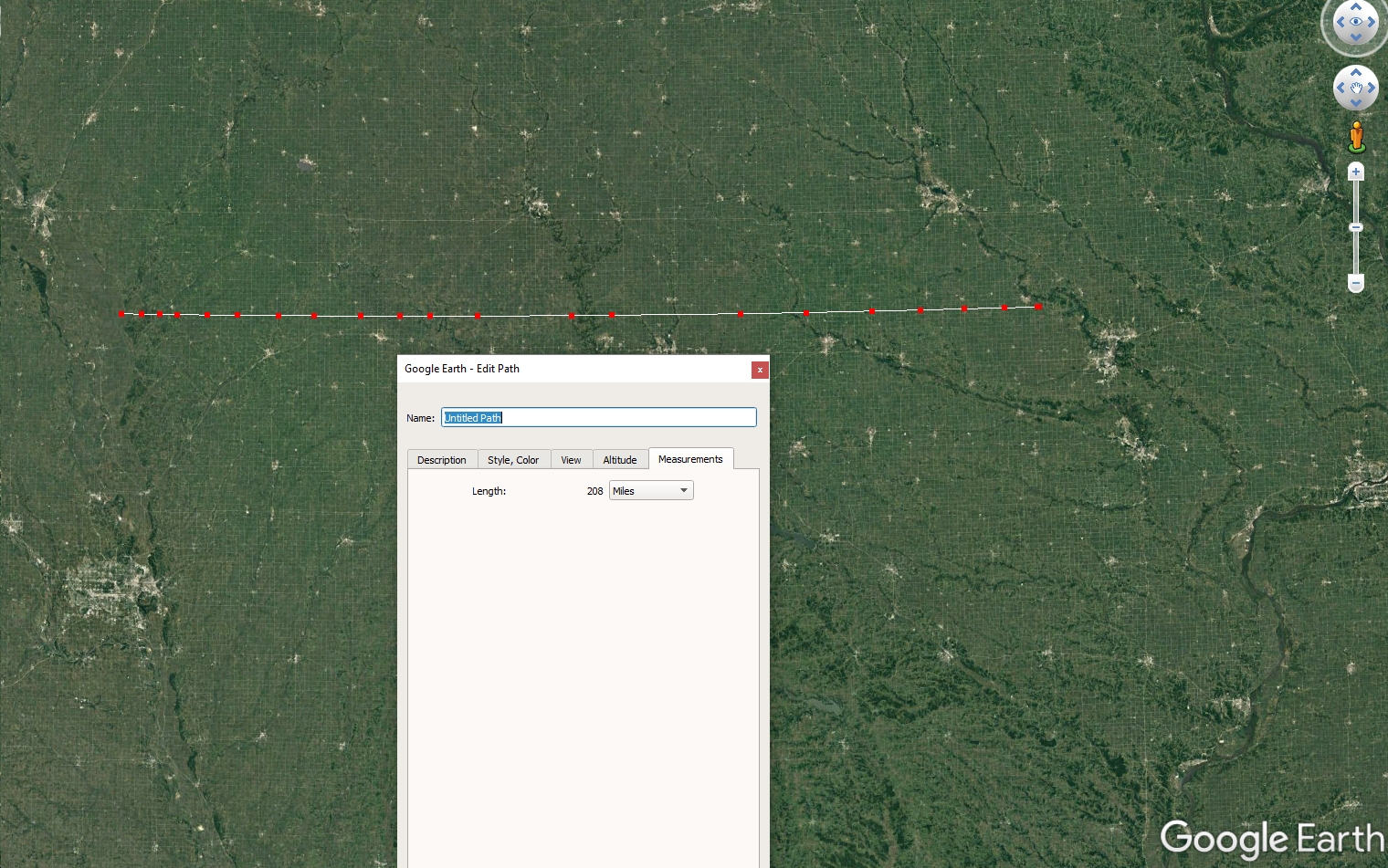Pan right with the Move joystick arrow
Screen dimensions: 1388x868
point(1372,89)
